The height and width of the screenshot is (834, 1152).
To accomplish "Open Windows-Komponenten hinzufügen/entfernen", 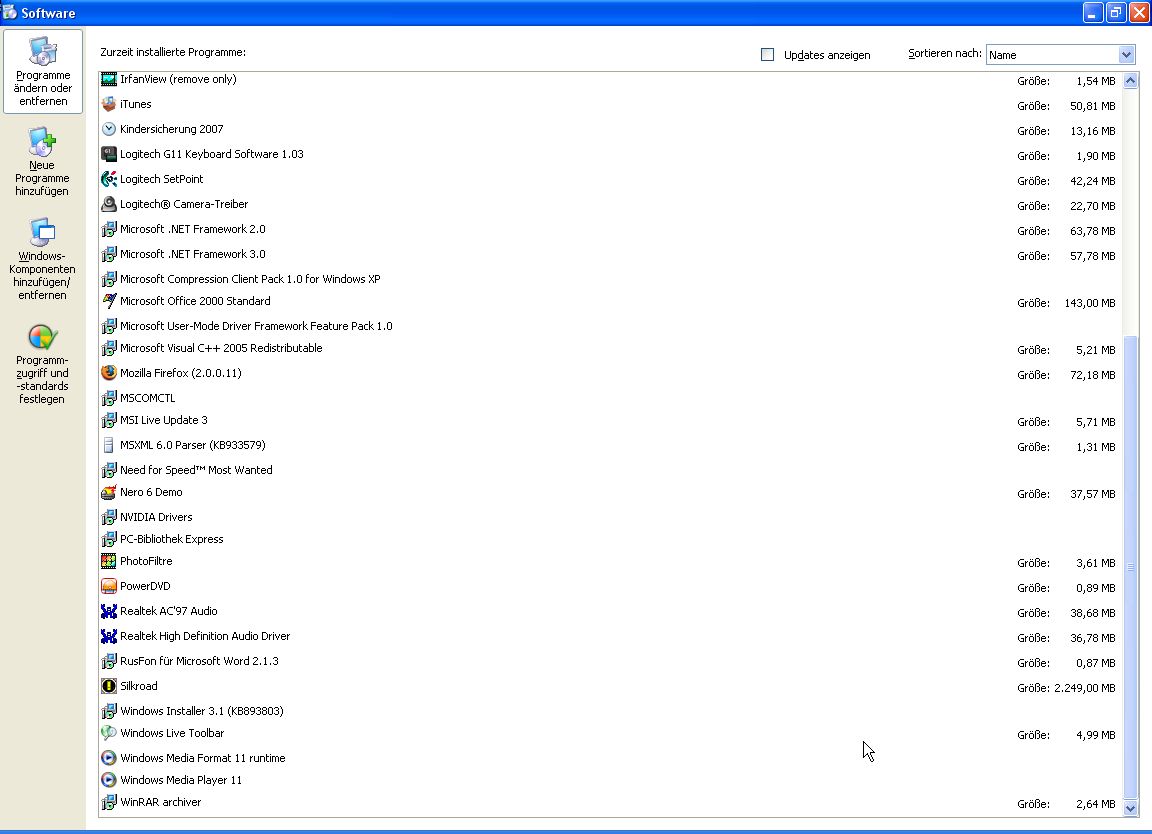I will tap(43, 259).
